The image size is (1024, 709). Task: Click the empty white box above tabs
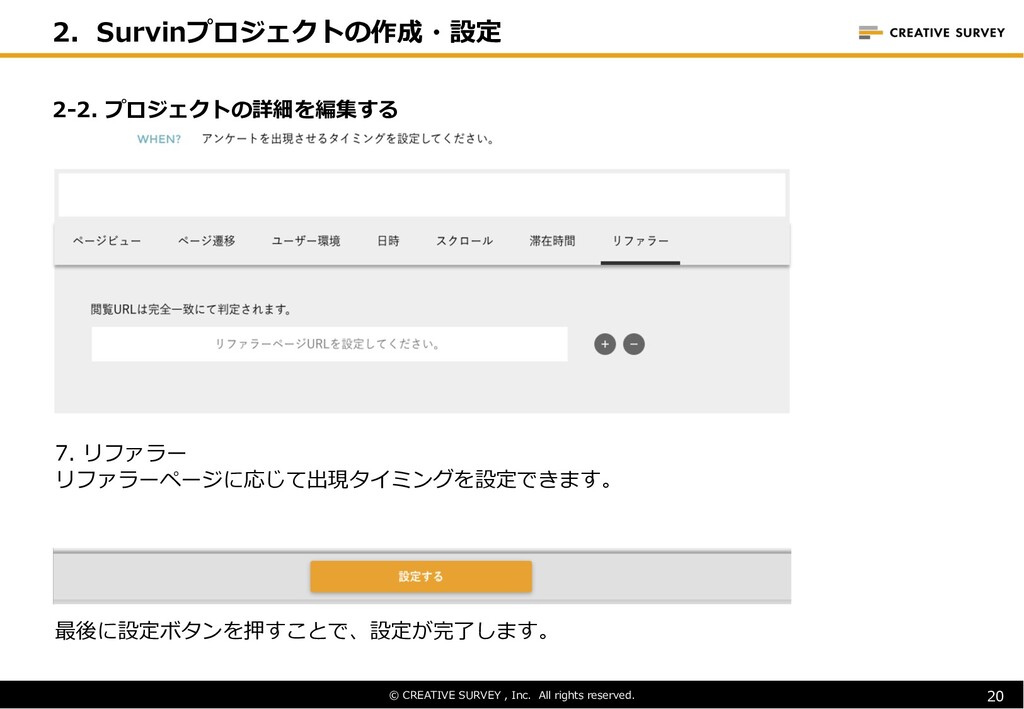[x=422, y=195]
